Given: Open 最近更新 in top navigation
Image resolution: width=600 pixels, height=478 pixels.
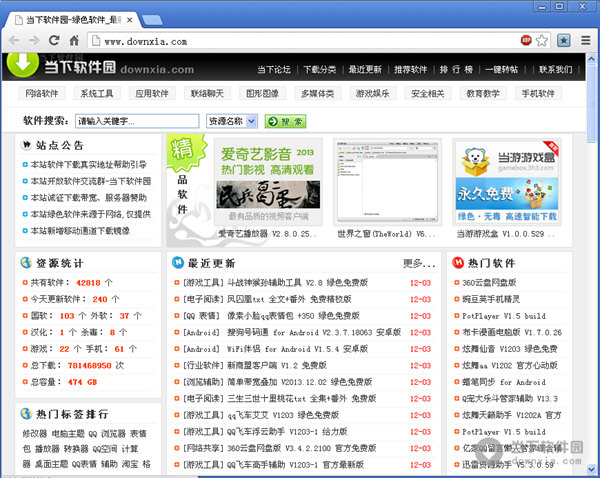Looking at the screenshot, I should (x=365, y=69).
